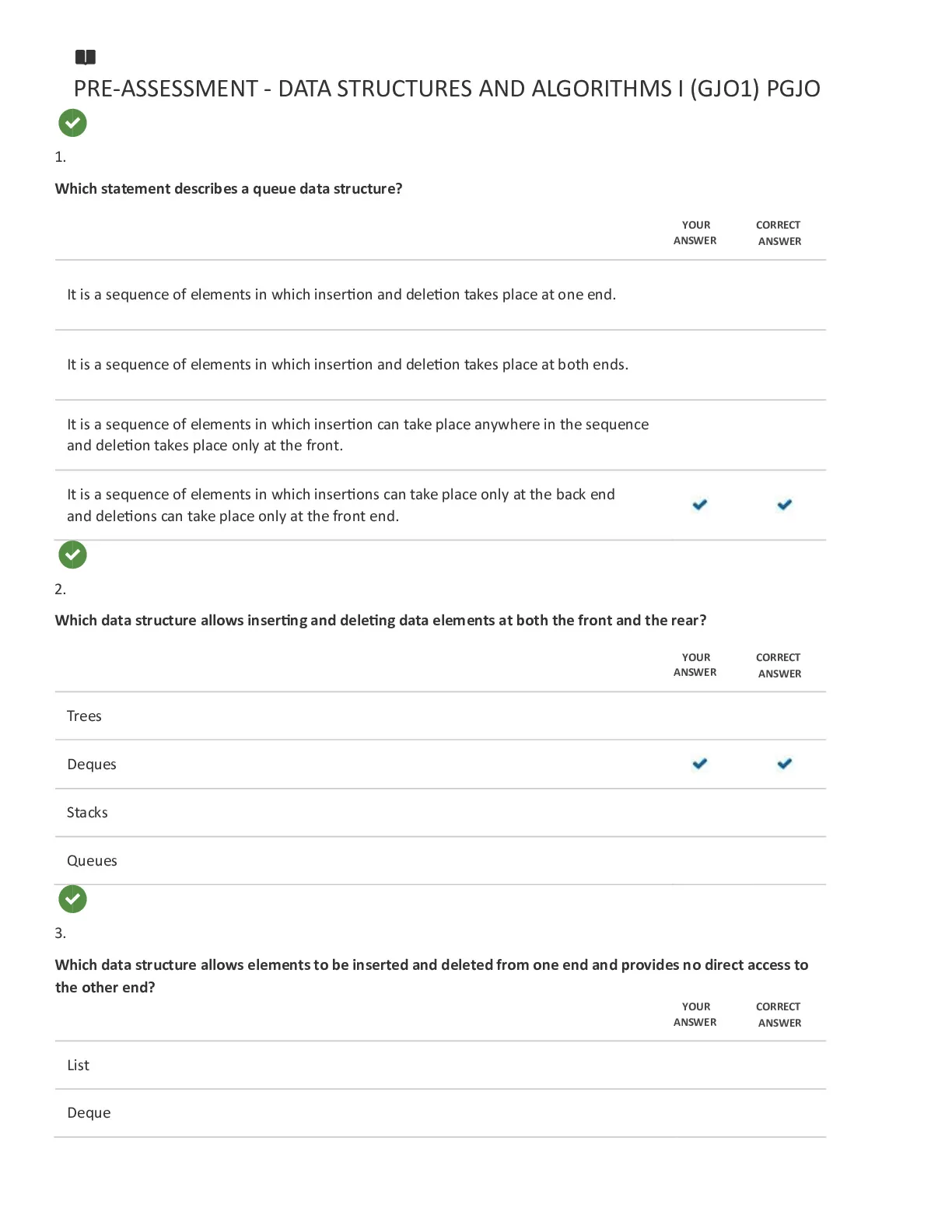Select the Stacks answer option
This screenshot has height=1232, width=952.
[440, 813]
